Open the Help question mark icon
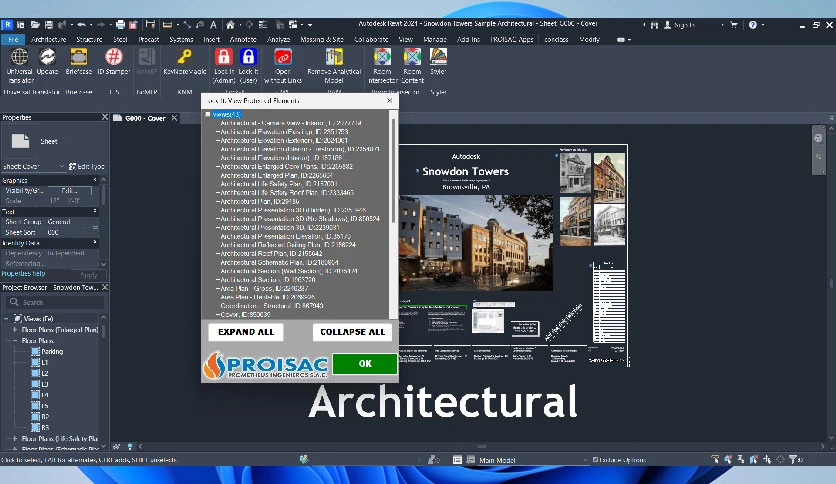Viewport: 836px width, 484px height. tap(752, 25)
